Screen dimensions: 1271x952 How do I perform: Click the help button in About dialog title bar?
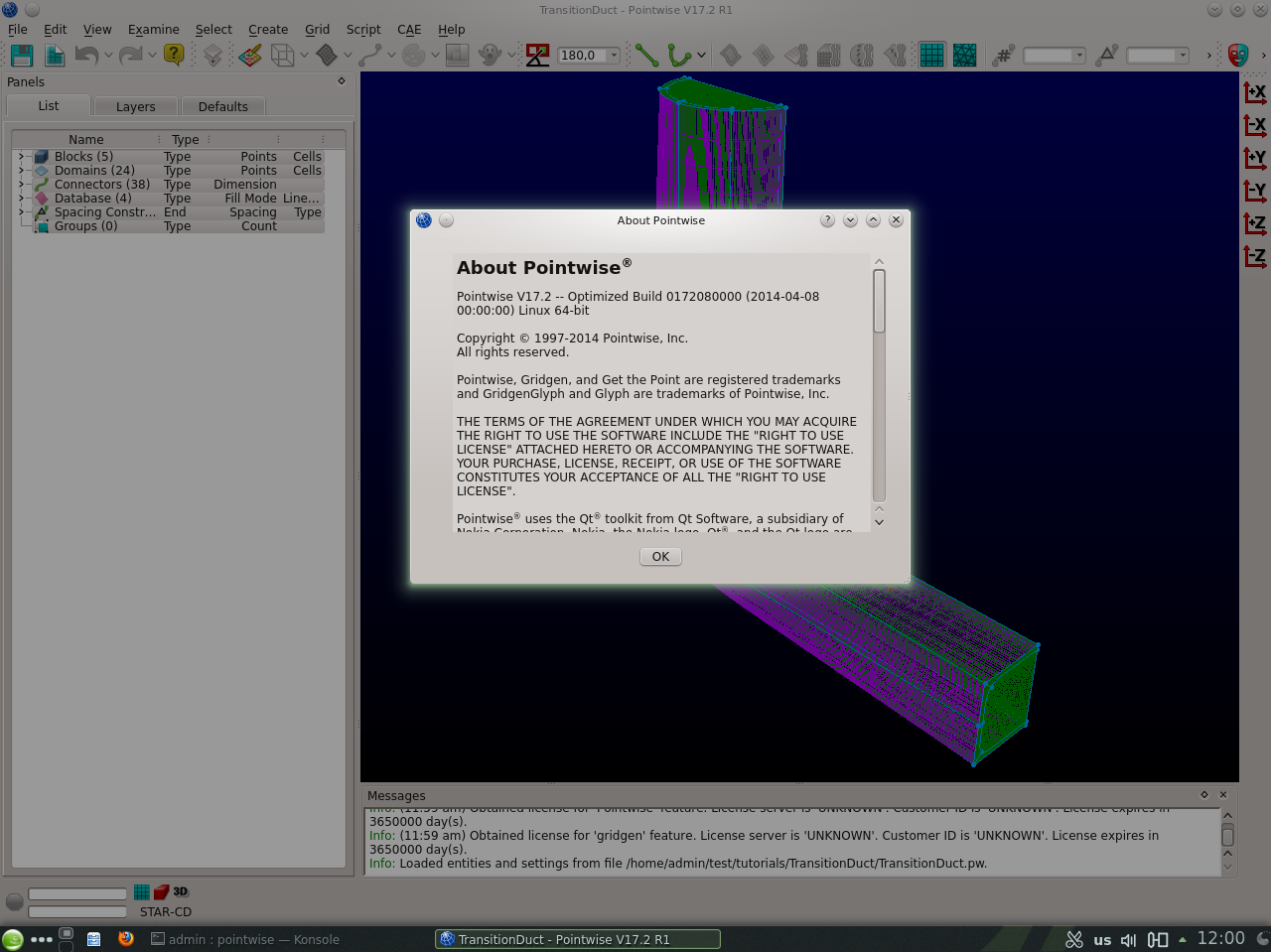(x=827, y=220)
